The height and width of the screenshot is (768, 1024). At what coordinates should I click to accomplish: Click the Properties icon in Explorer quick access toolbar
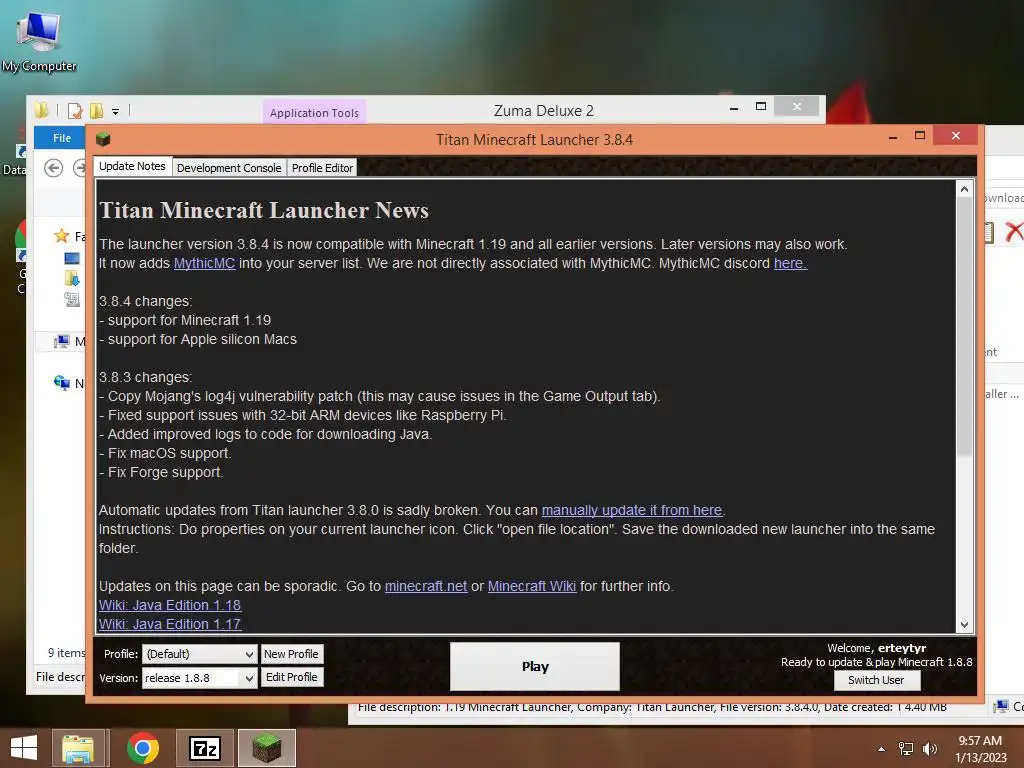pyautogui.click(x=75, y=110)
